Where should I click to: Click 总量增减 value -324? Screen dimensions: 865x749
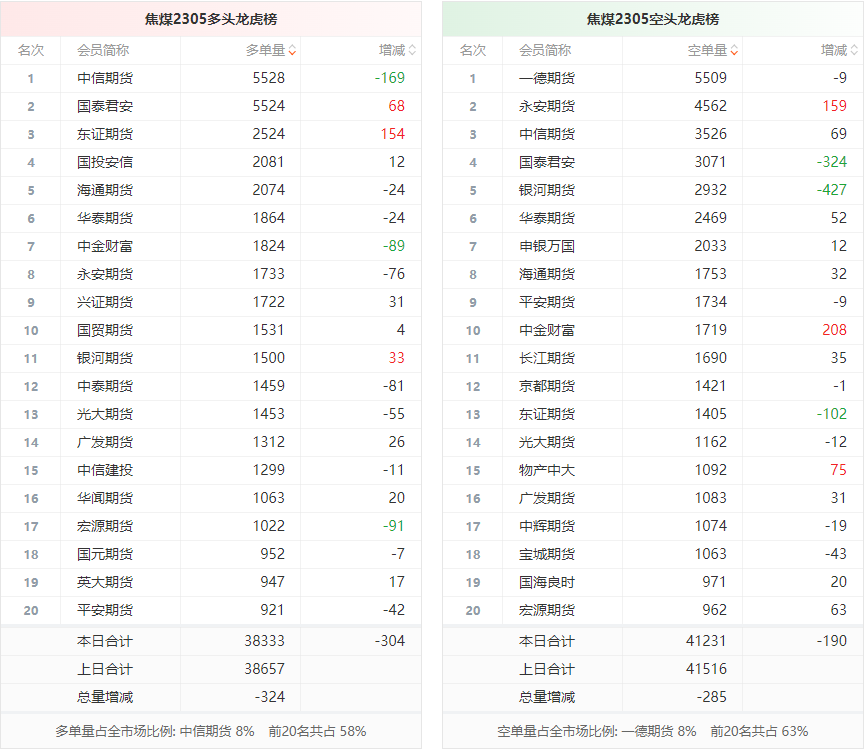[x=270, y=697]
